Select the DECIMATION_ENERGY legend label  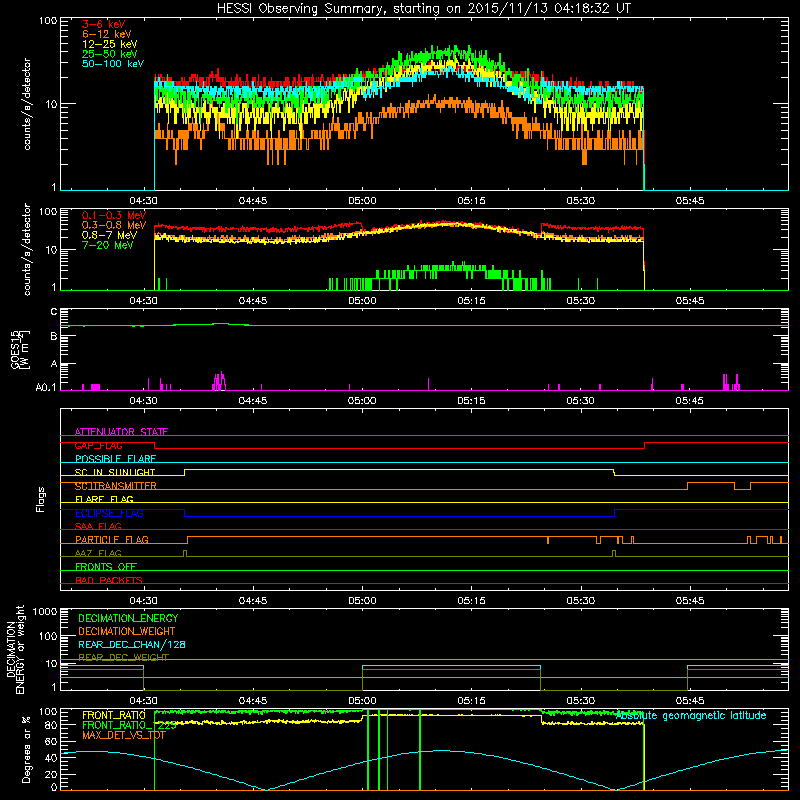click(x=128, y=618)
